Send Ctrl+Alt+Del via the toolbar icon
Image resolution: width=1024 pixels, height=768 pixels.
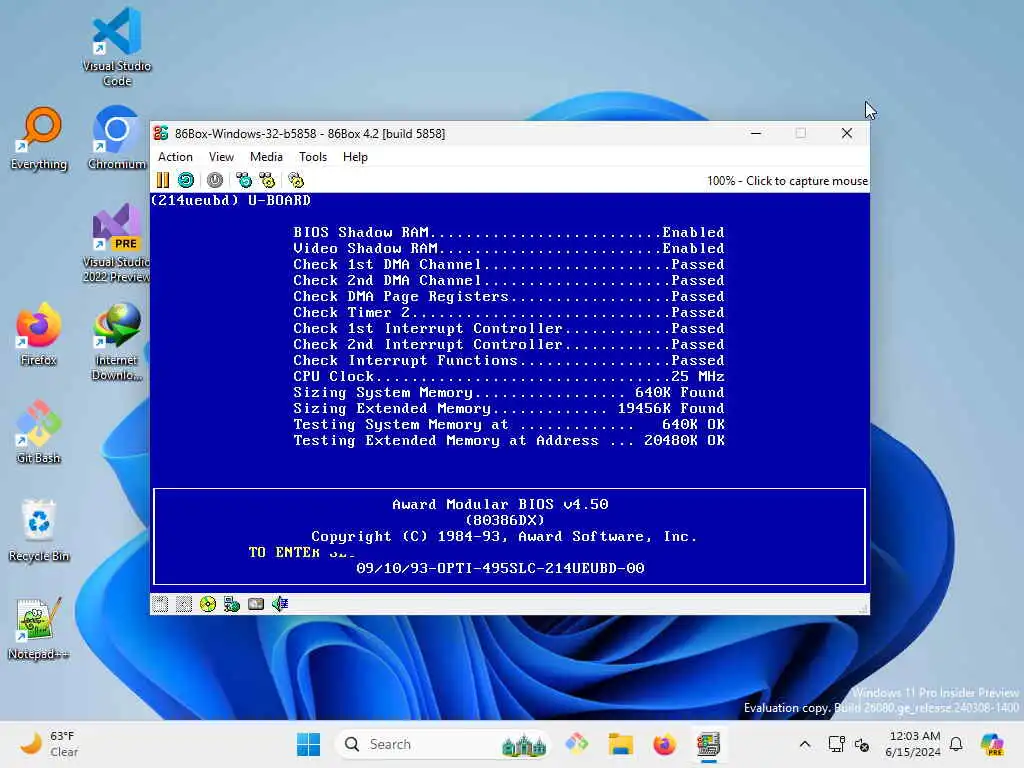pos(244,180)
